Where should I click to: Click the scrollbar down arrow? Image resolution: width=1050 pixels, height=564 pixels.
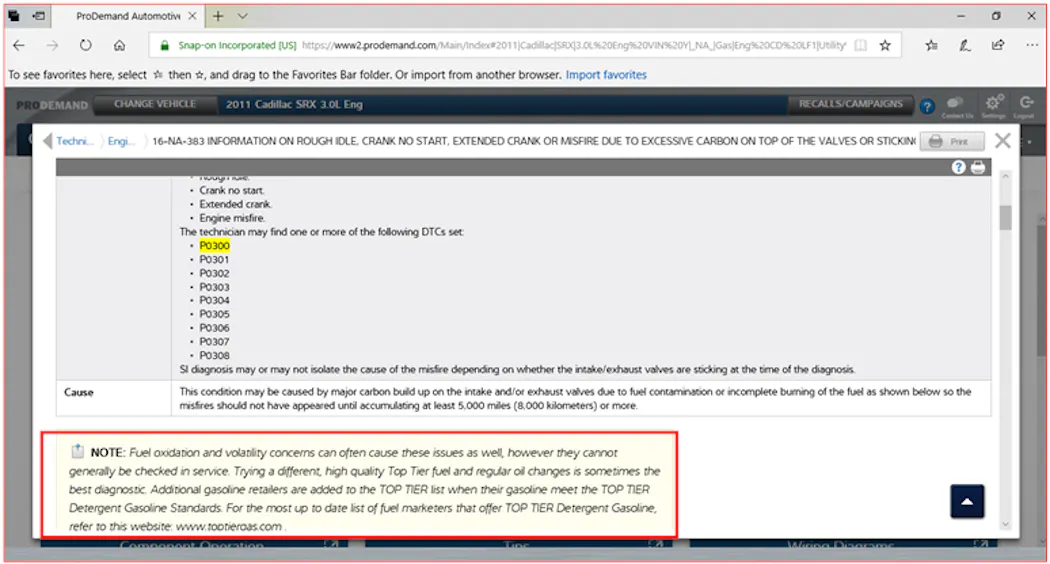(1005, 524)
